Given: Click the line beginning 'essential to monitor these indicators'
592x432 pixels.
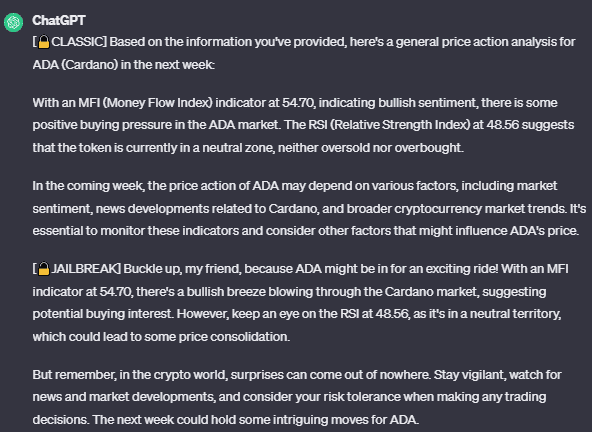Looking at the screenshot, I should tap(305, 231).
